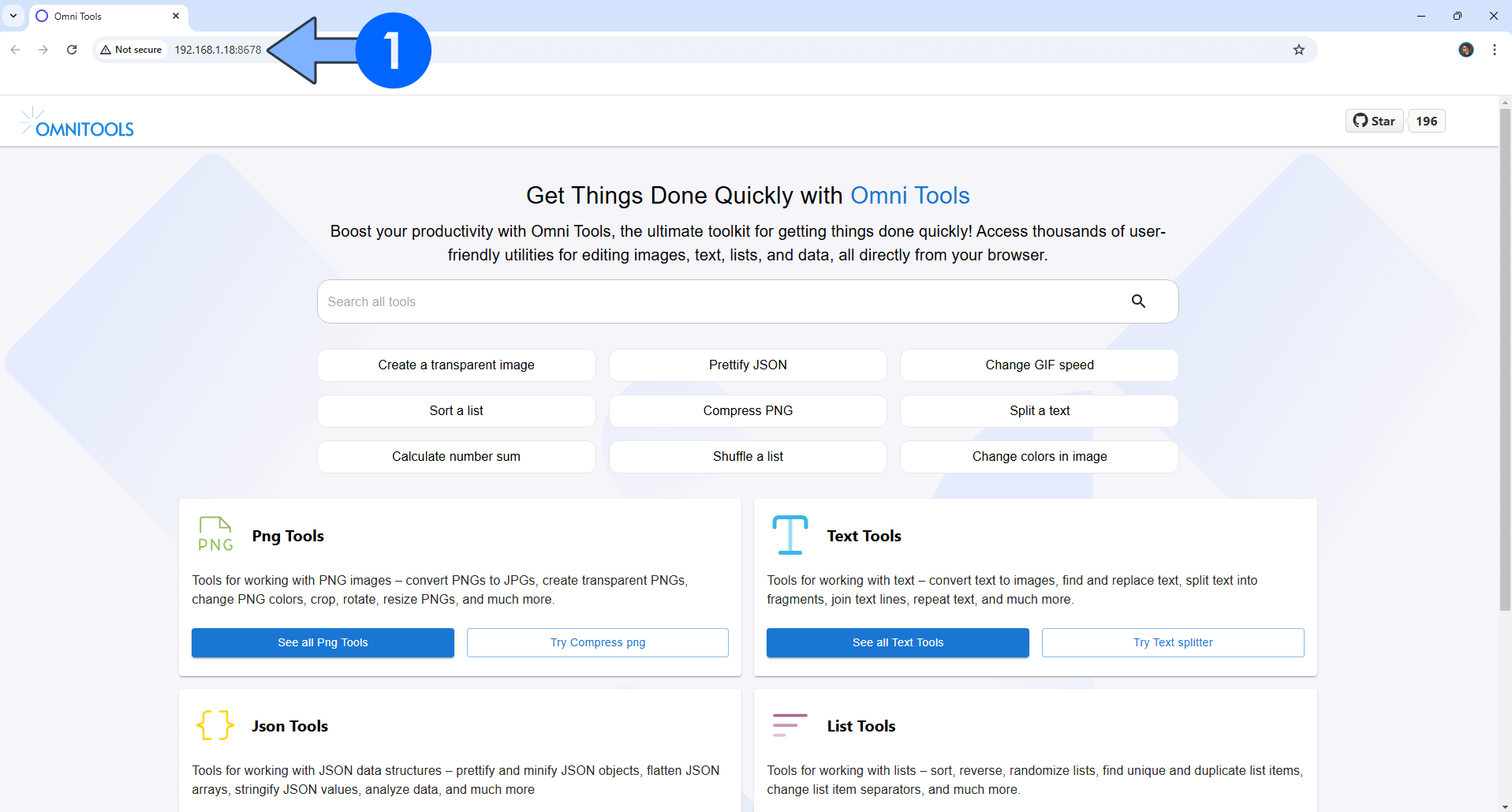Click the magnifier search icon

pos(1138,301)
